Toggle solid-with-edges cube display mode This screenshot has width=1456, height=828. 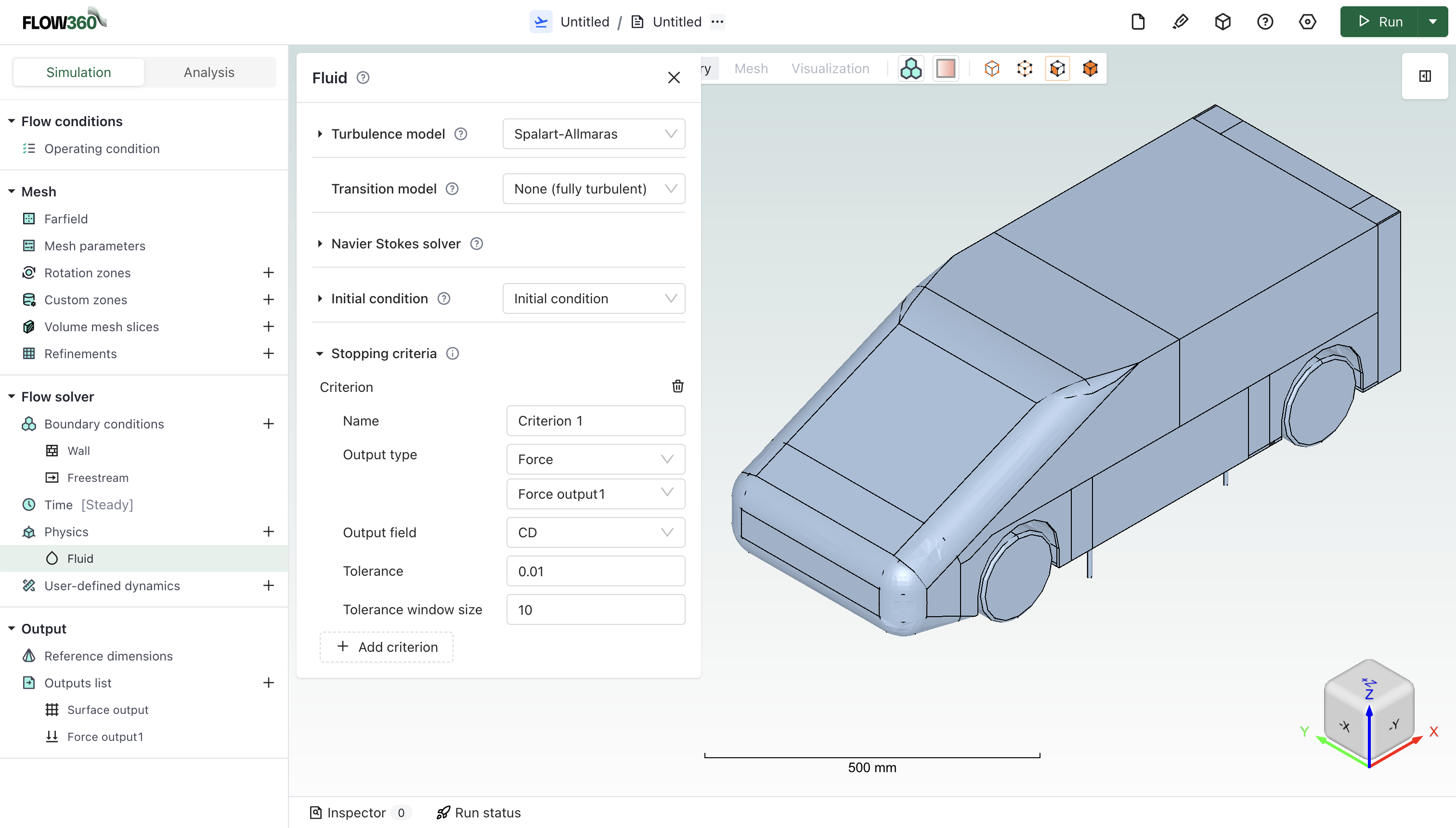[x=1057, y=69]
